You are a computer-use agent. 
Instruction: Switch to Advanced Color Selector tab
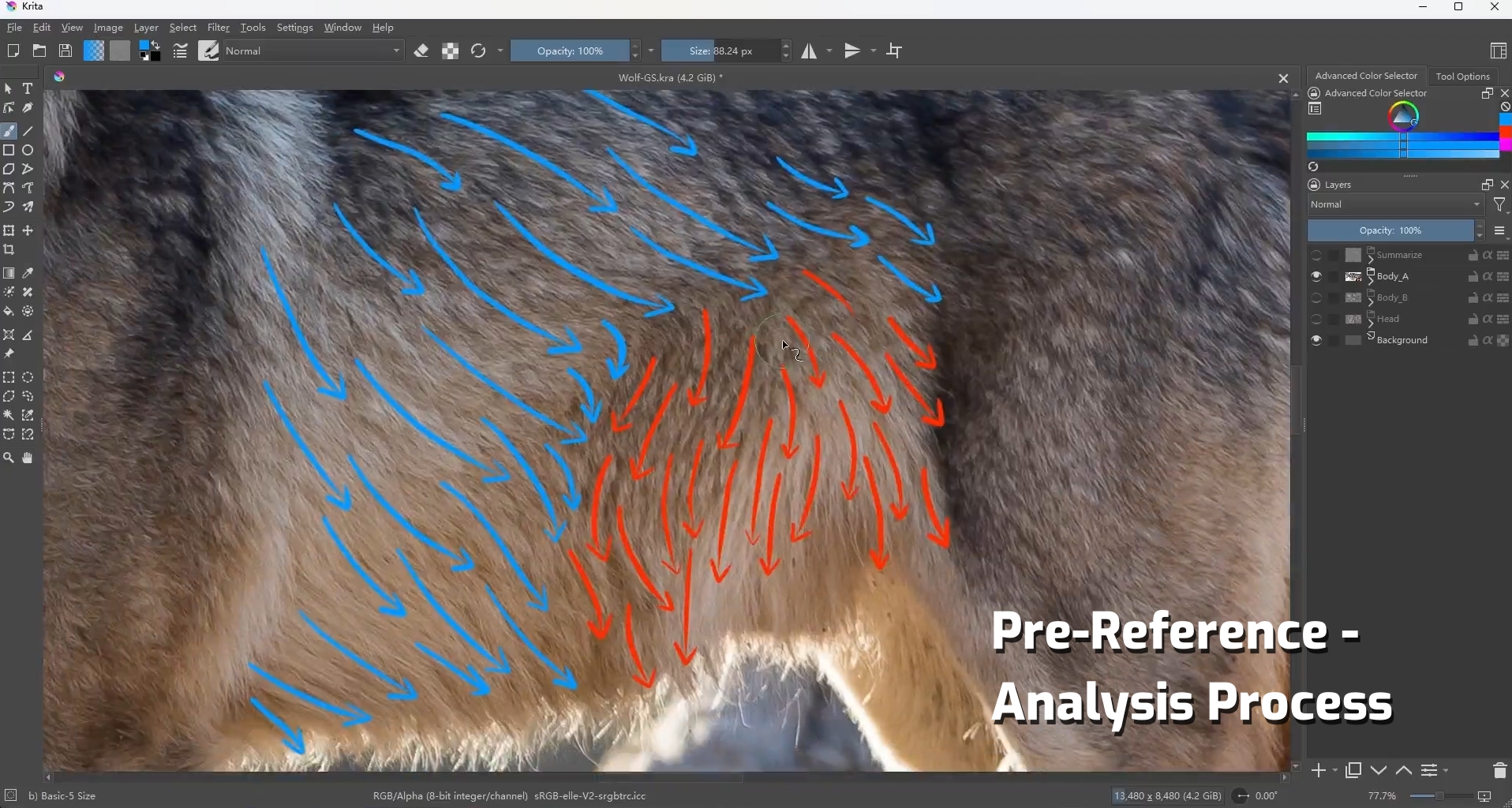point(1367,77)
